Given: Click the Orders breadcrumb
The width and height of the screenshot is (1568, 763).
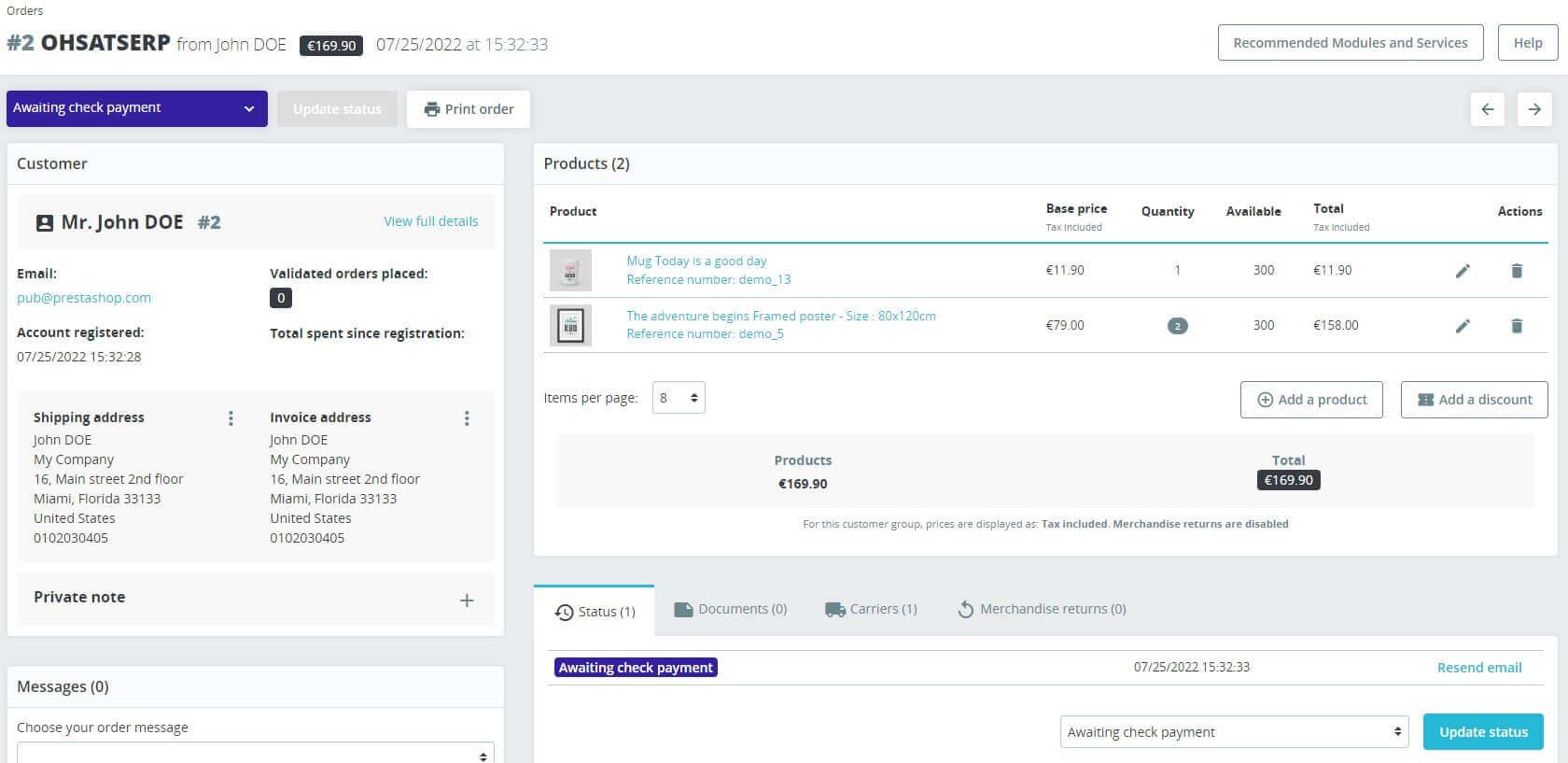Looking at the screenshot, I should click(x=25, y=11).
